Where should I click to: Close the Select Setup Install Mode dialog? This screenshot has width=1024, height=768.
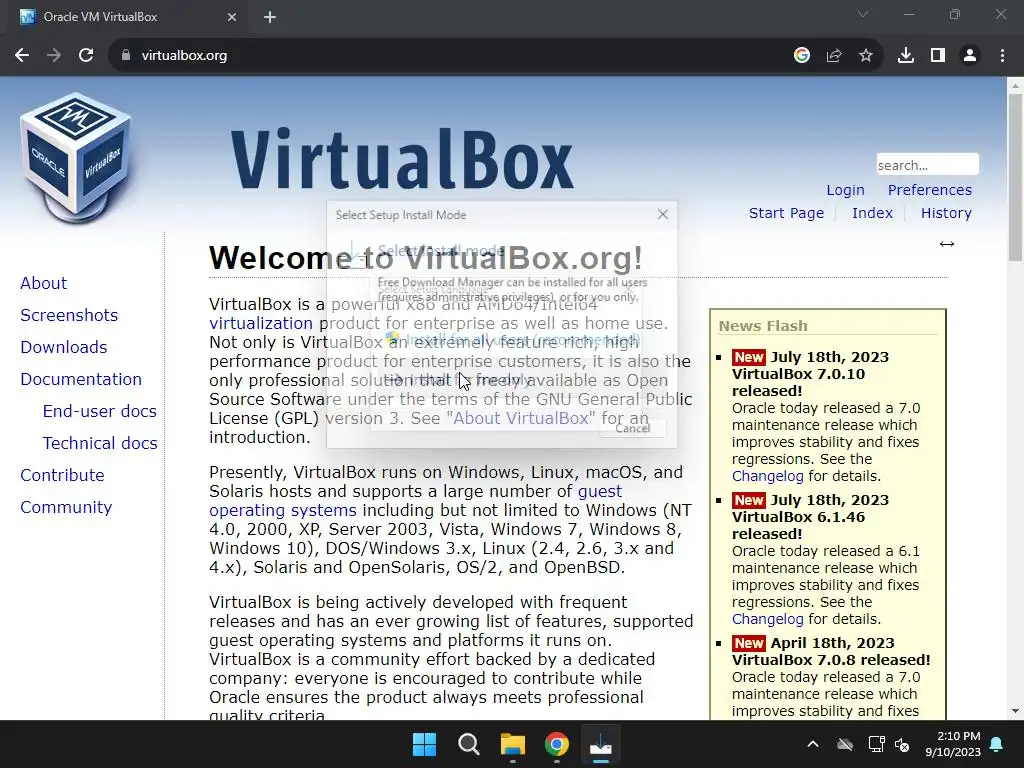coord(663,214)
